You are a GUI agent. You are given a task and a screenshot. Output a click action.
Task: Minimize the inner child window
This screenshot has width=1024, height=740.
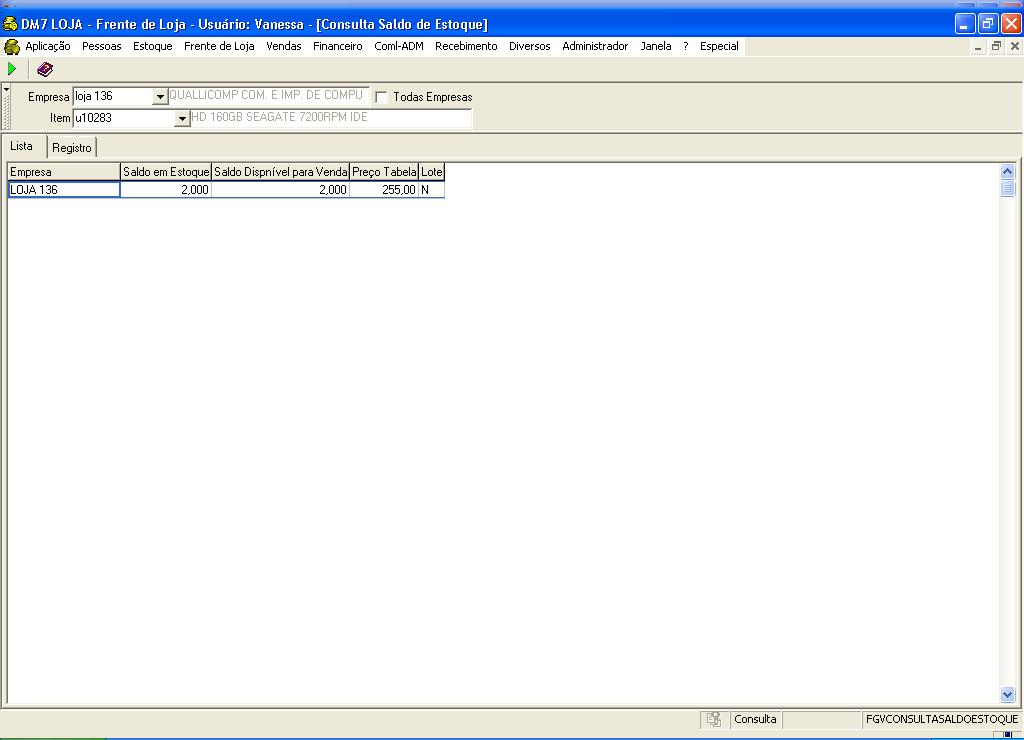(978, 46)
